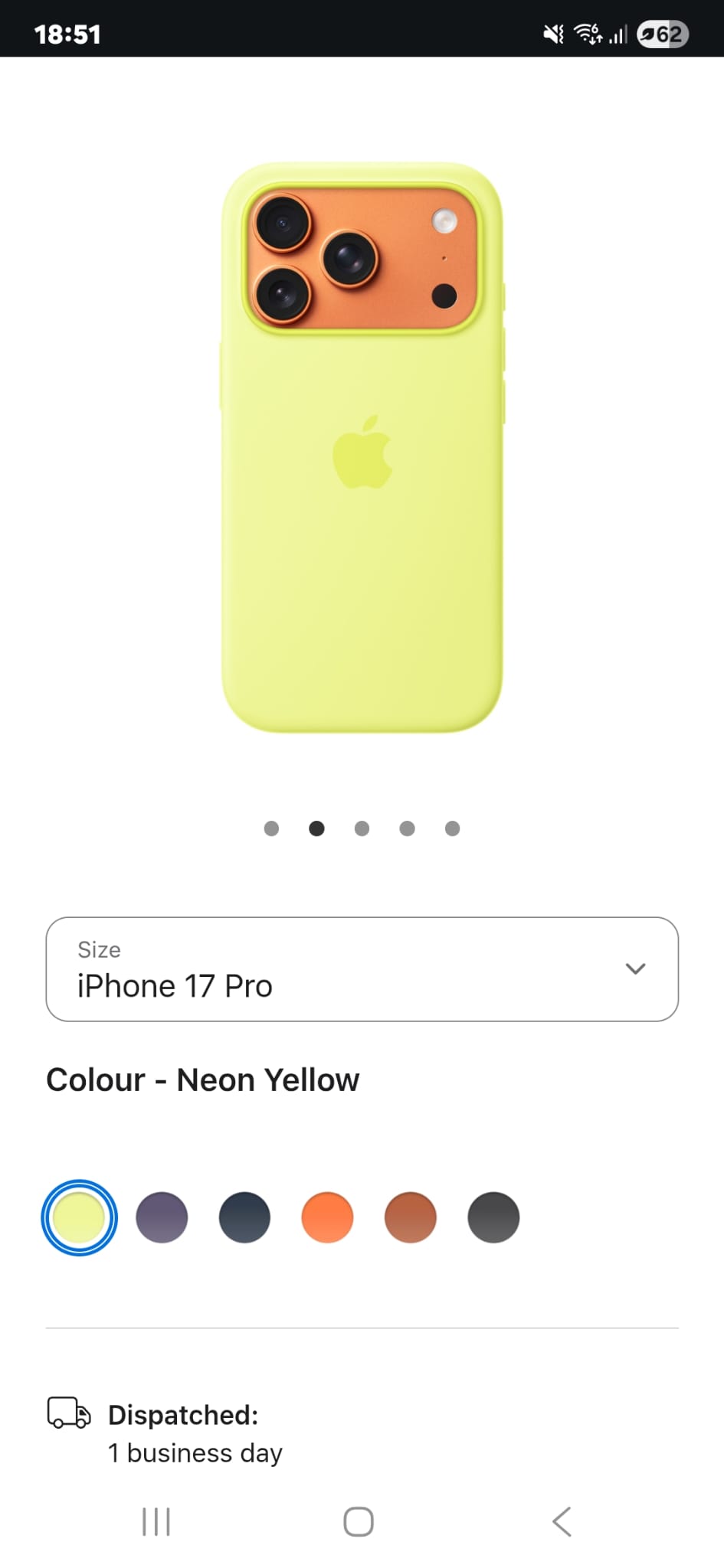Choose the purple colour swatch

click(x=162, y=1217)
